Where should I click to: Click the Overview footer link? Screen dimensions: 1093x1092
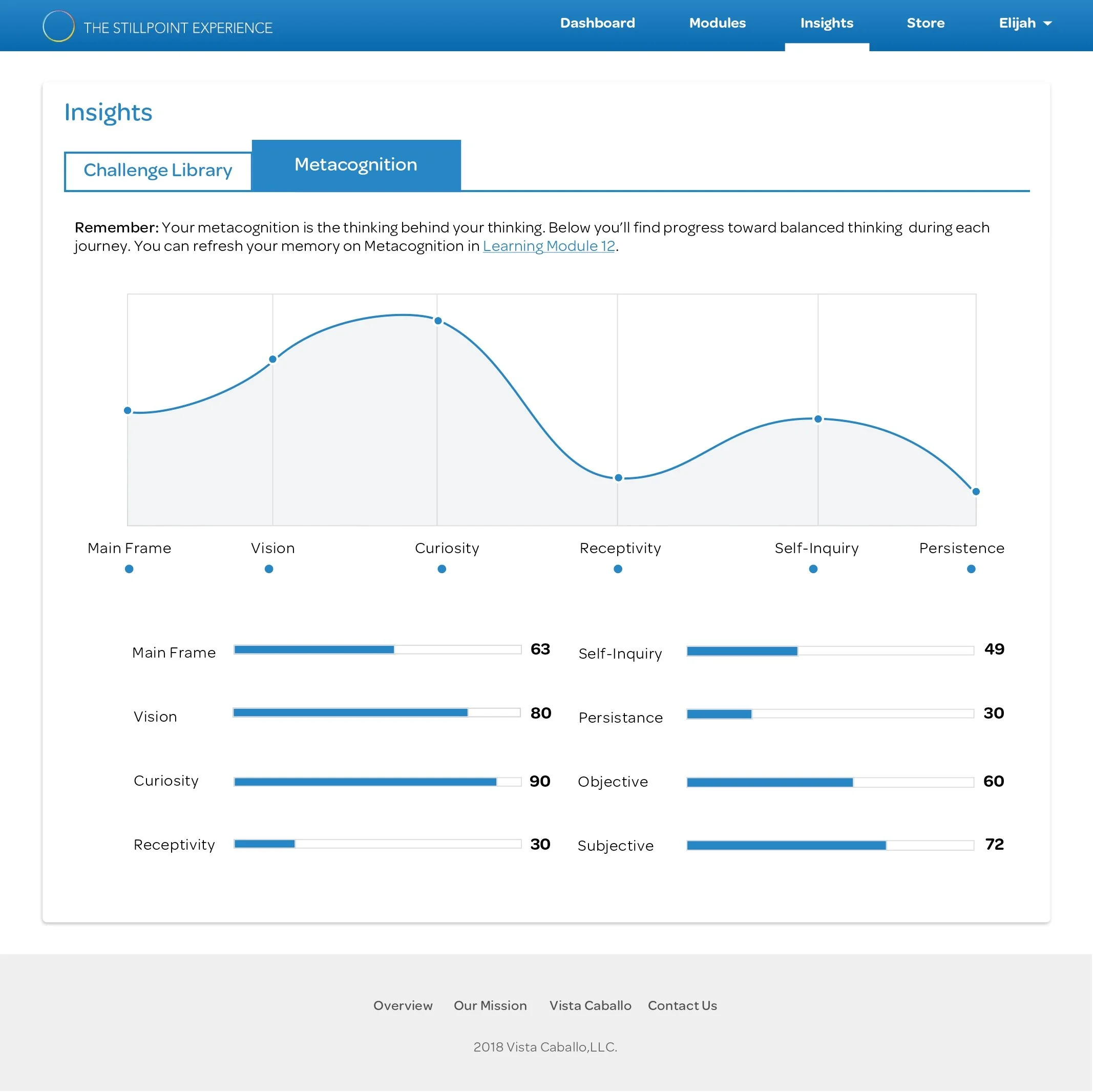click(x=403, y=1005)
